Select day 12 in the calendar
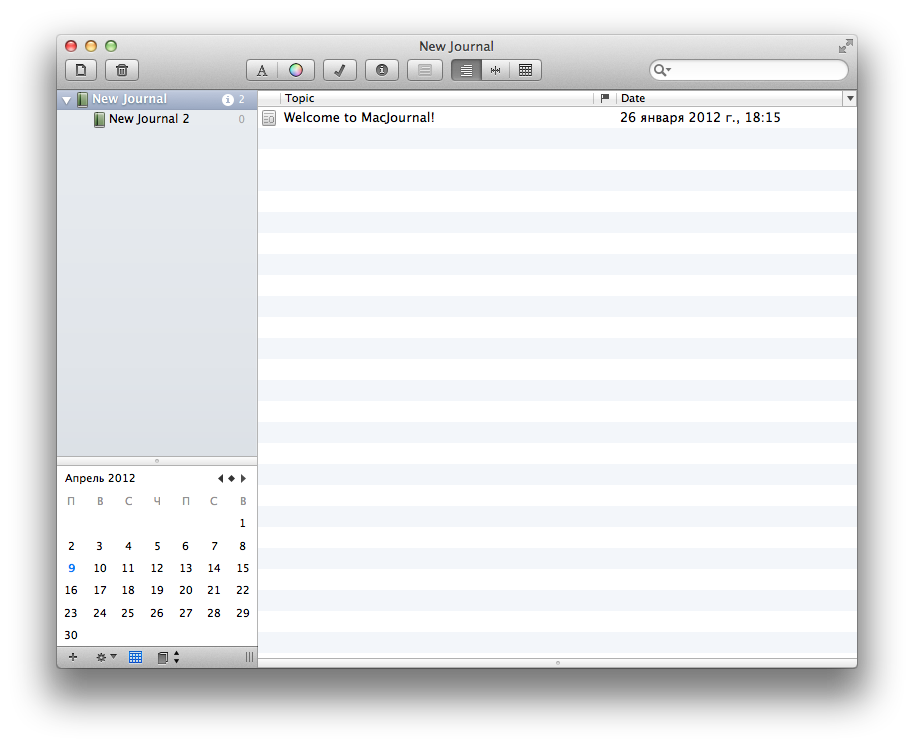914x747 pixels. pos(157,568)
